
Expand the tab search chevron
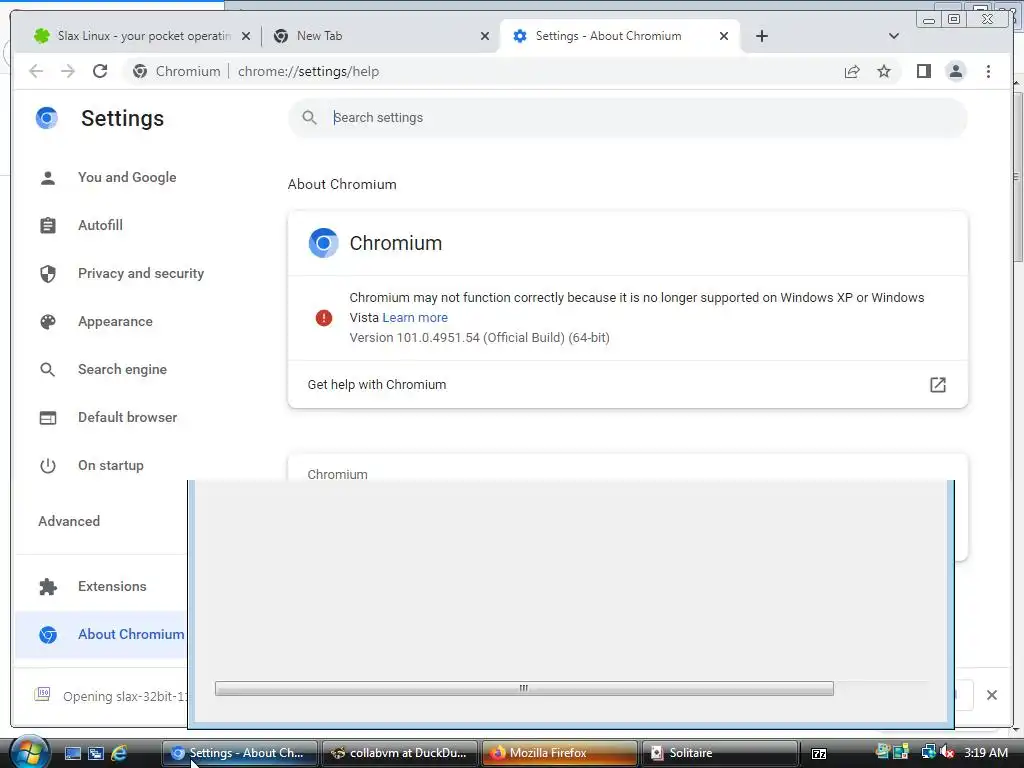pos(893,36)
